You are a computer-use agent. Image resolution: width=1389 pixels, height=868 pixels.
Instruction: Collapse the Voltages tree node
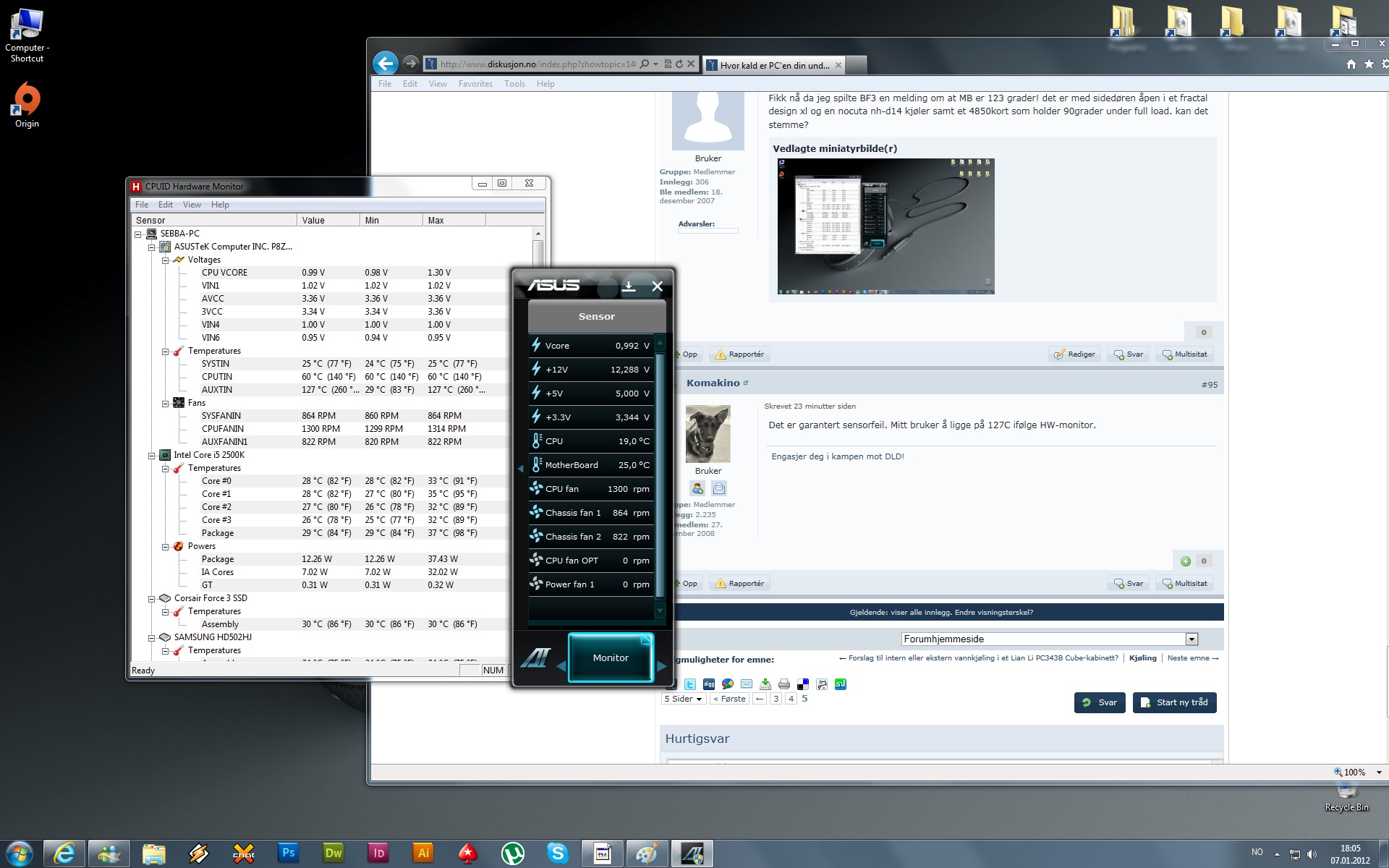point(166,260)
